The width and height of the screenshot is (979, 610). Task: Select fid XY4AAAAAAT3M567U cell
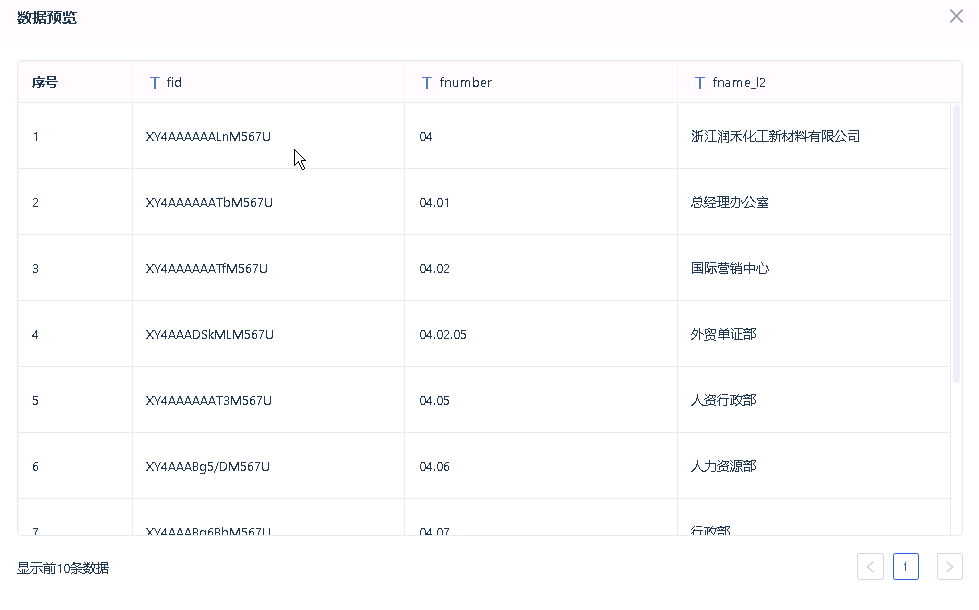[209, 401]
